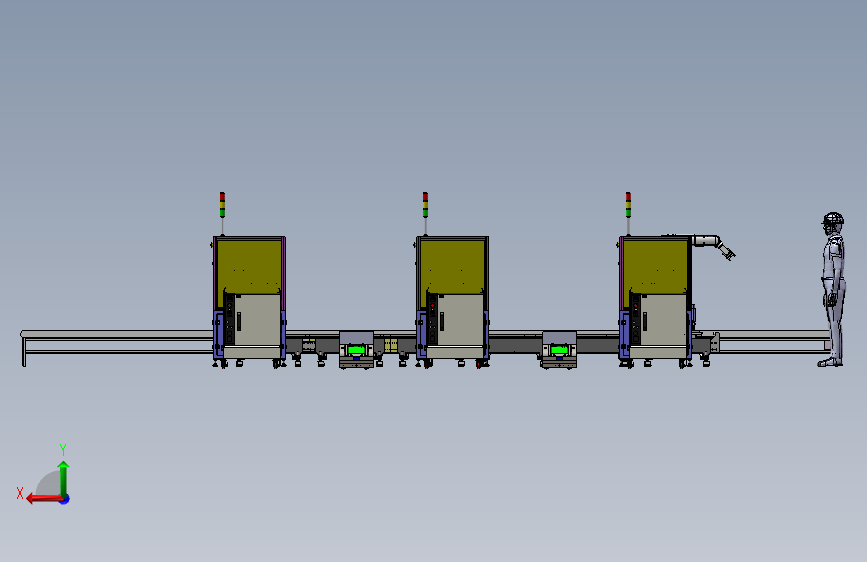Select the green-screen cart between left and middle machines

(x=356, y=350)
